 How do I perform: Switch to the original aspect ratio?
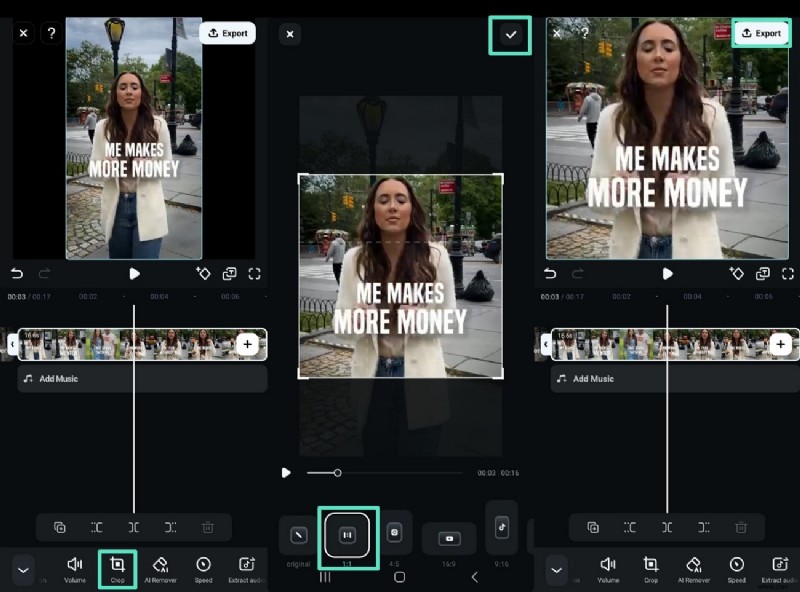[299, 537]
